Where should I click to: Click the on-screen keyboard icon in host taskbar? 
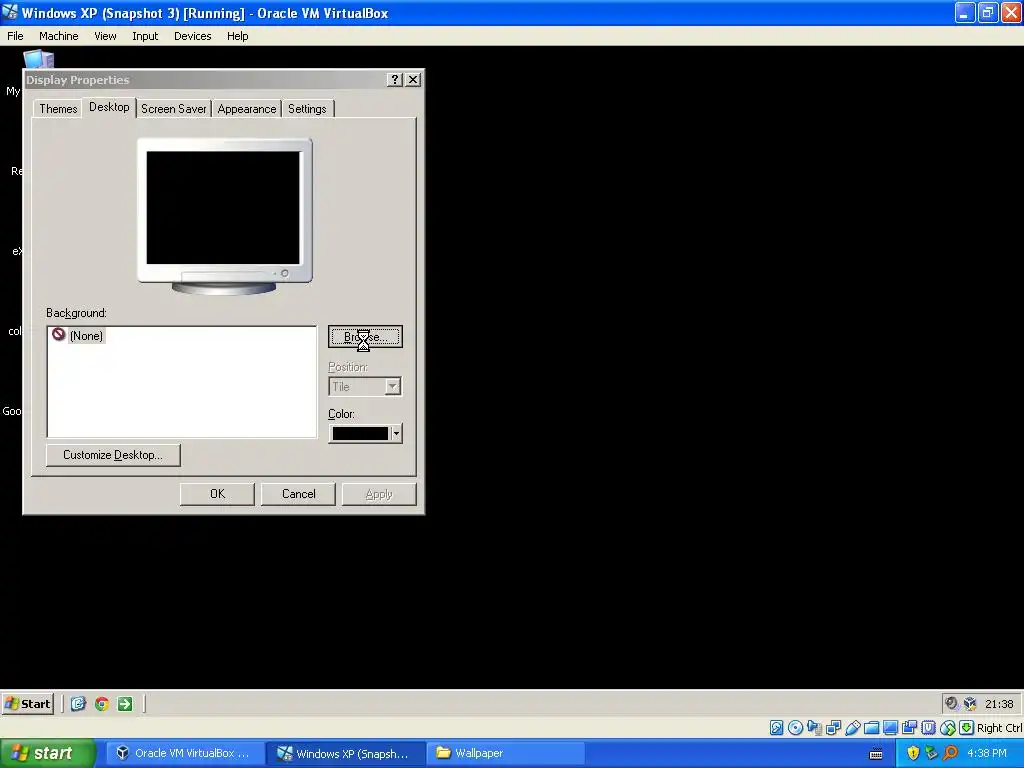(876, 754)
